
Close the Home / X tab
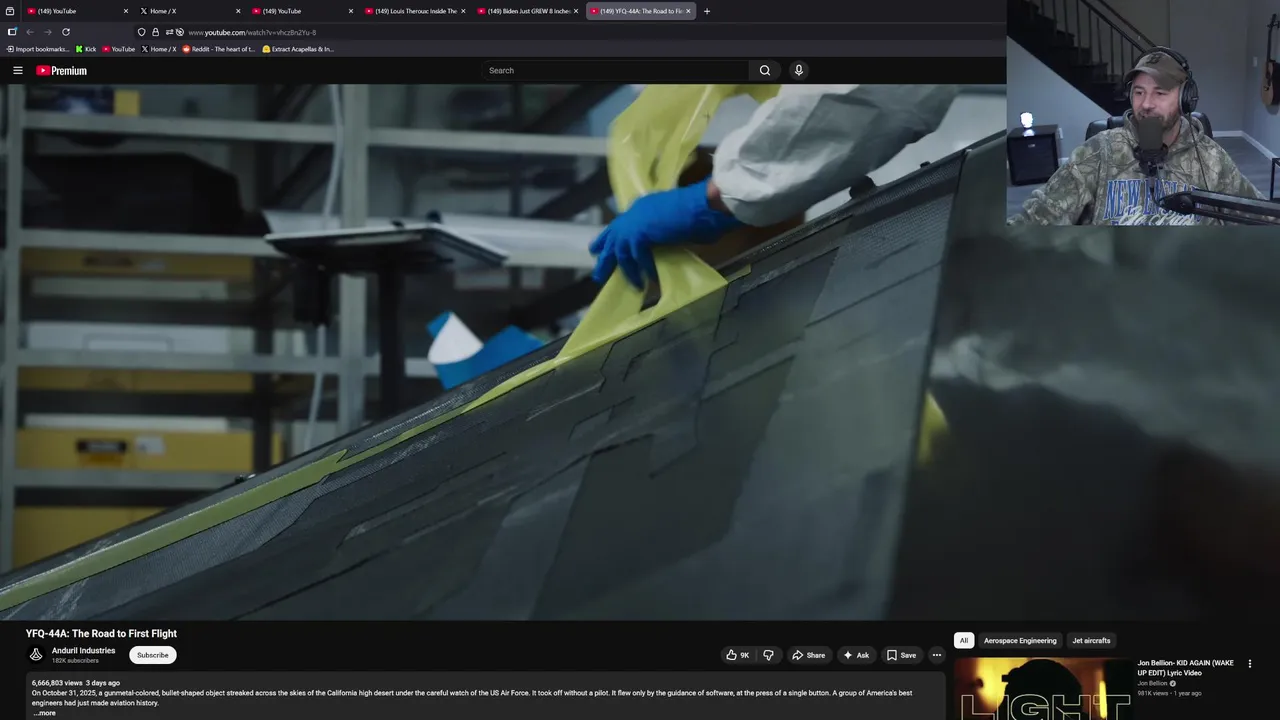[238, 11]
